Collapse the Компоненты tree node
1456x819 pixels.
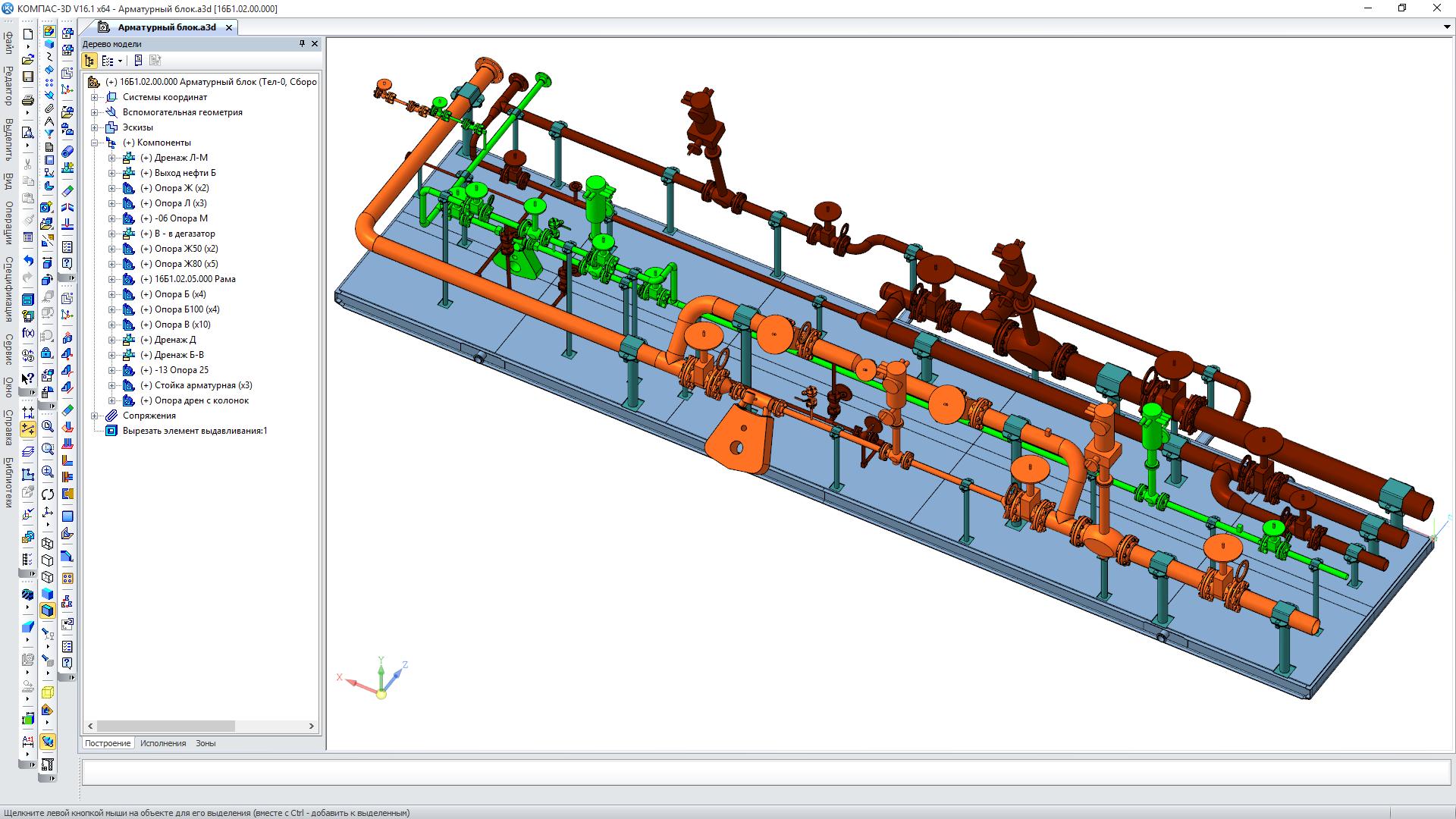point(95,143)
